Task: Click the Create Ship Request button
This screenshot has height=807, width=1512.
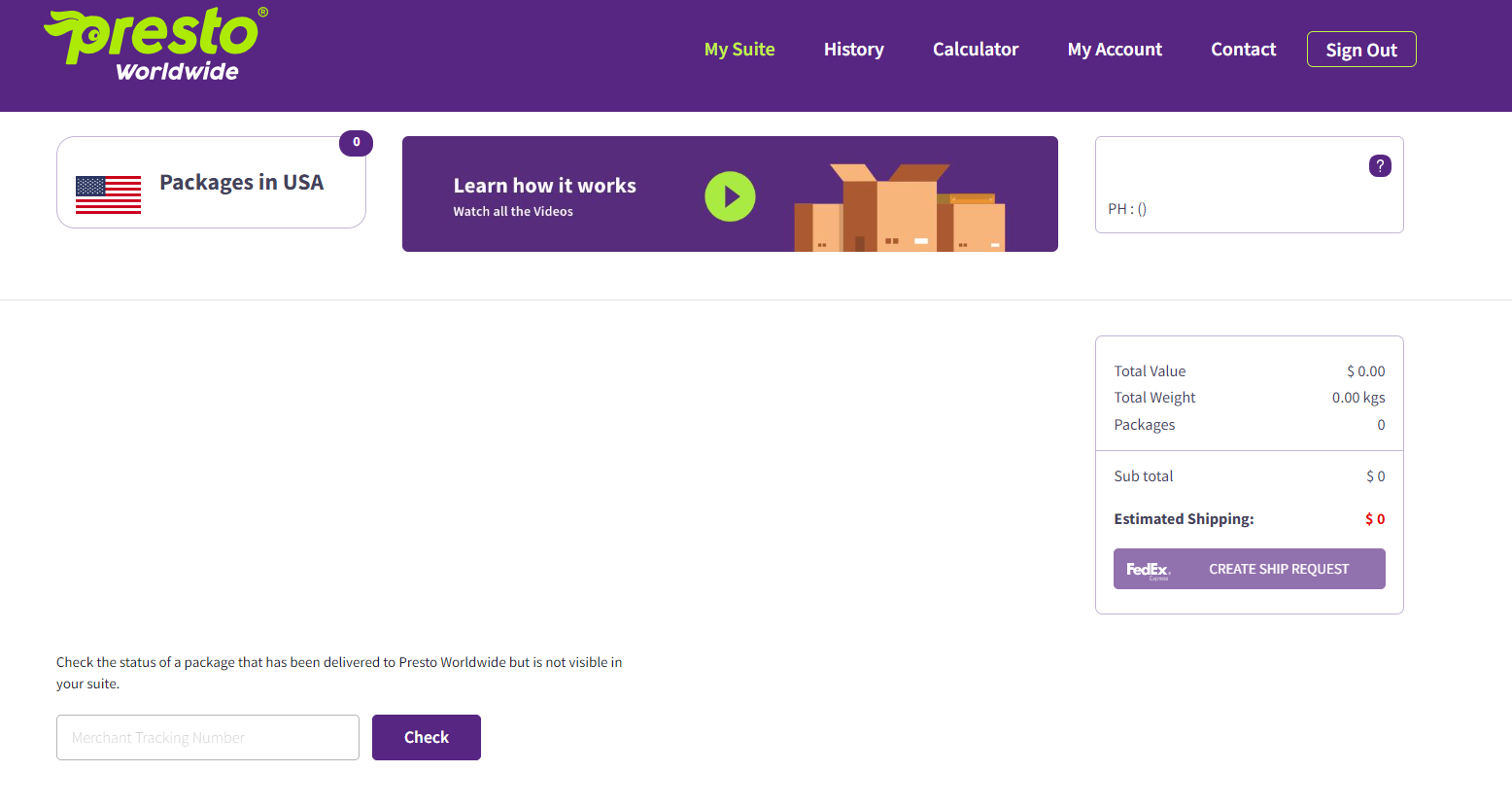Action: [x=1250, y=569]
